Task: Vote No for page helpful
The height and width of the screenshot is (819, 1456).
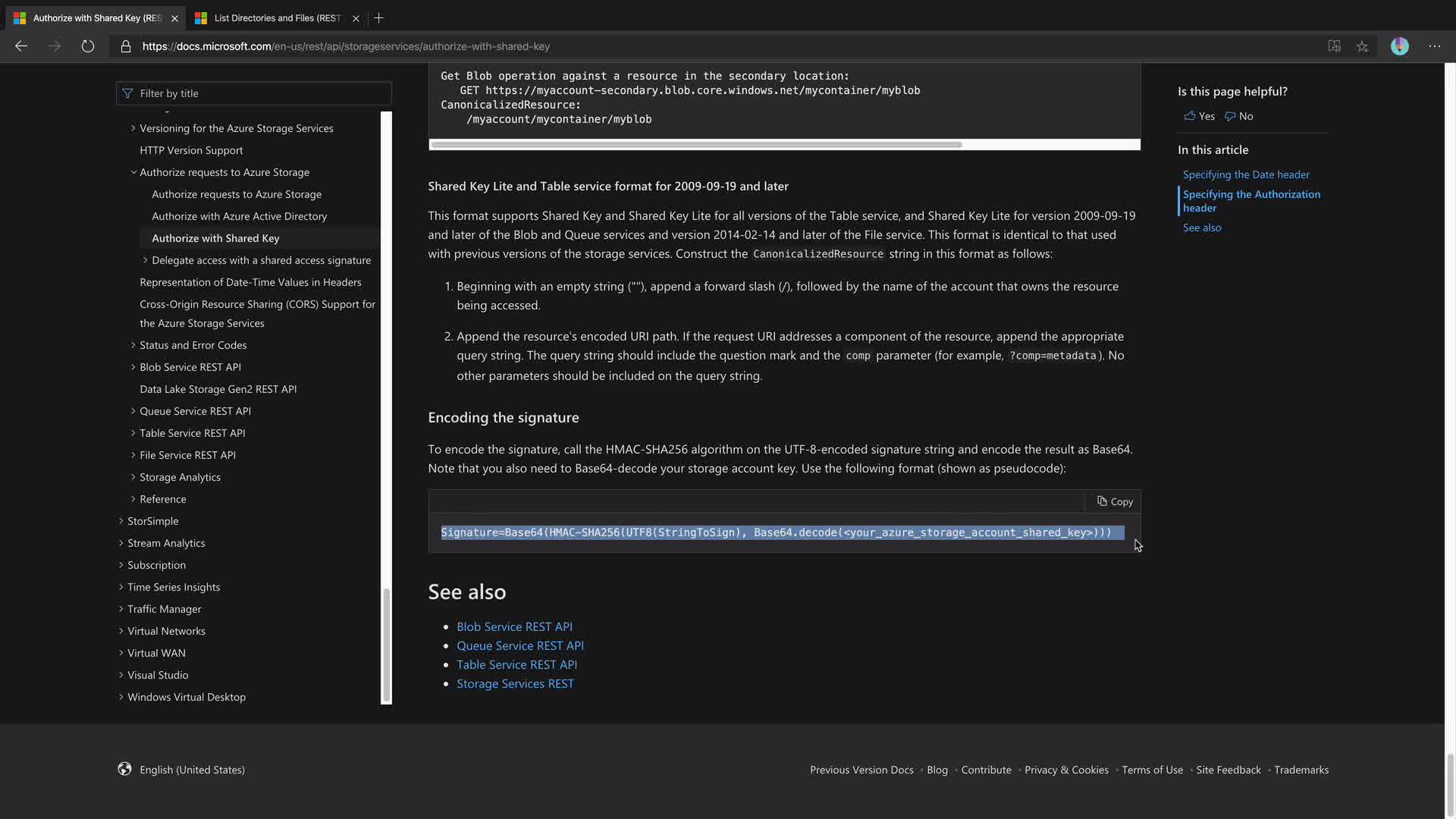Action: 1238,116
